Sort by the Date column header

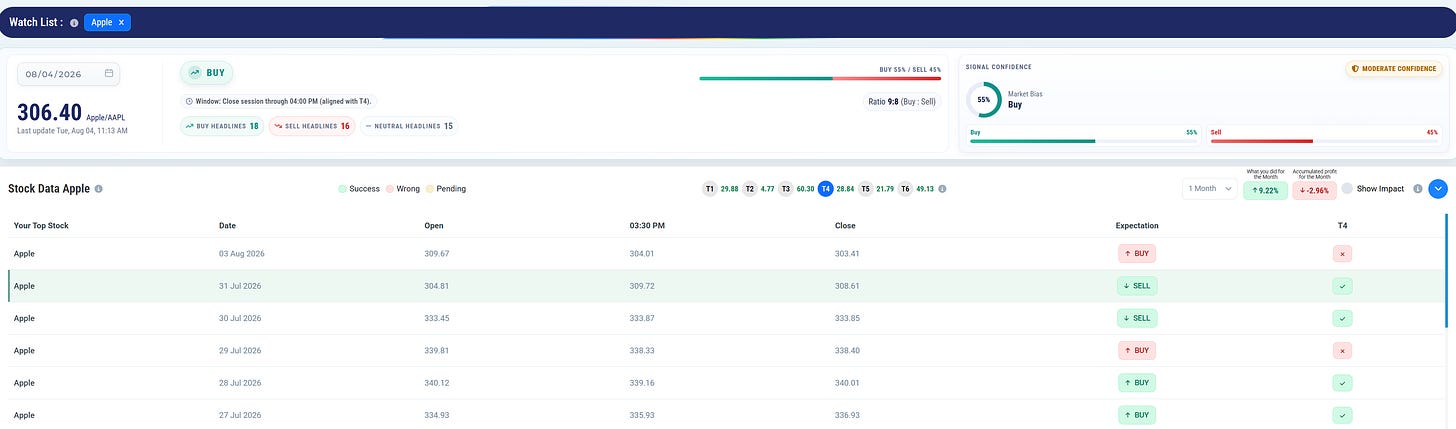click(227, 226)
